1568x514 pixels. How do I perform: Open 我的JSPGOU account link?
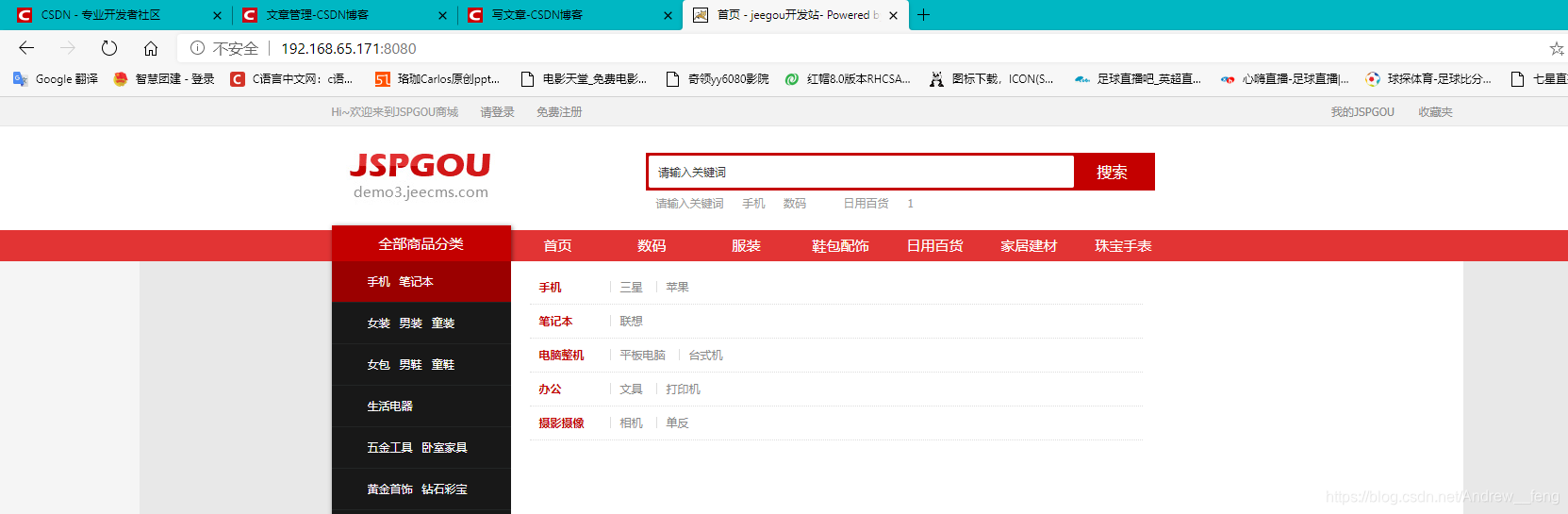1362,112
